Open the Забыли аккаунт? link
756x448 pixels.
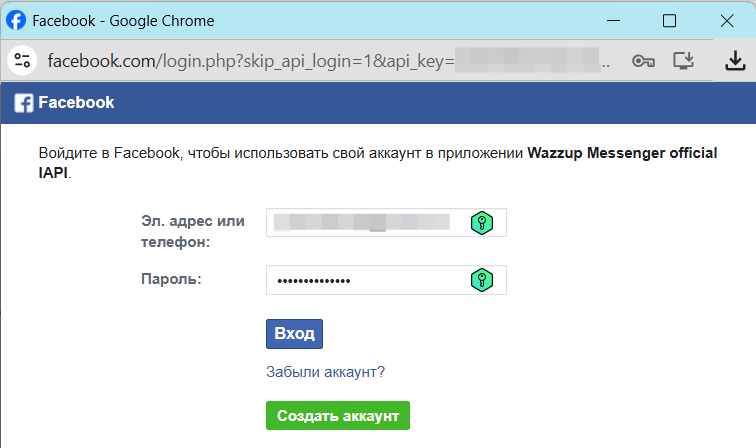[x=325, y=372]
